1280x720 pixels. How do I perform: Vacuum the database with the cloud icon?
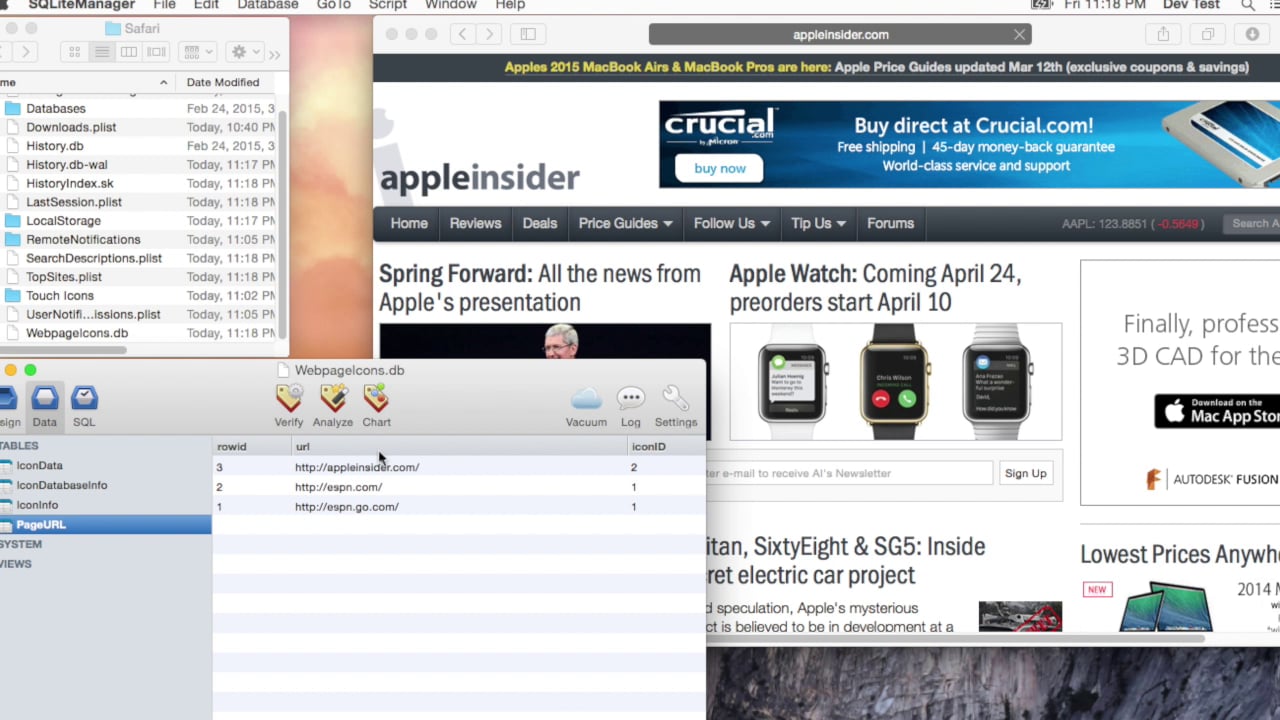586,406
